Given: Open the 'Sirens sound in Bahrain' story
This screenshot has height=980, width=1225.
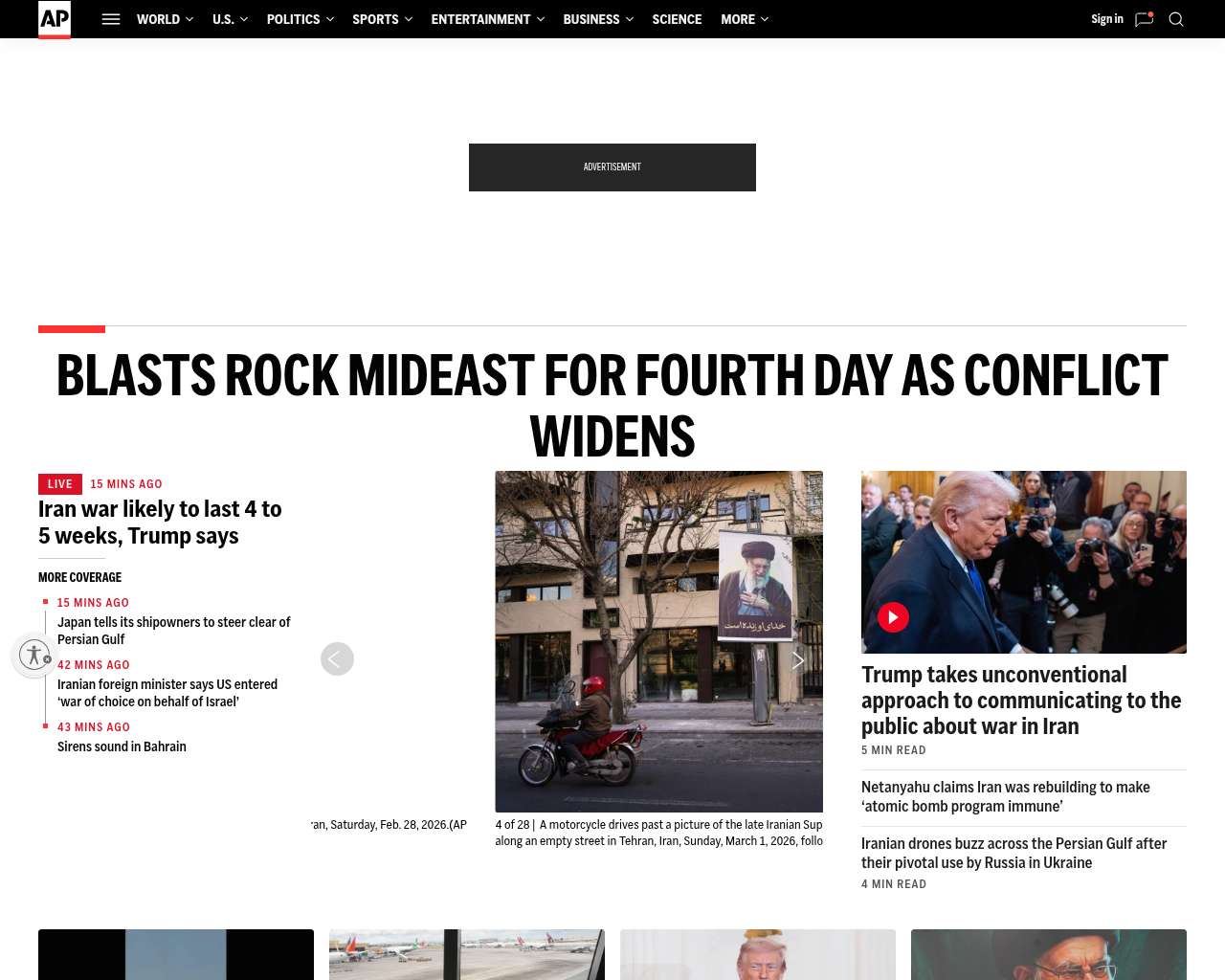Looking at the screenshot, I should tap(122, 746).
